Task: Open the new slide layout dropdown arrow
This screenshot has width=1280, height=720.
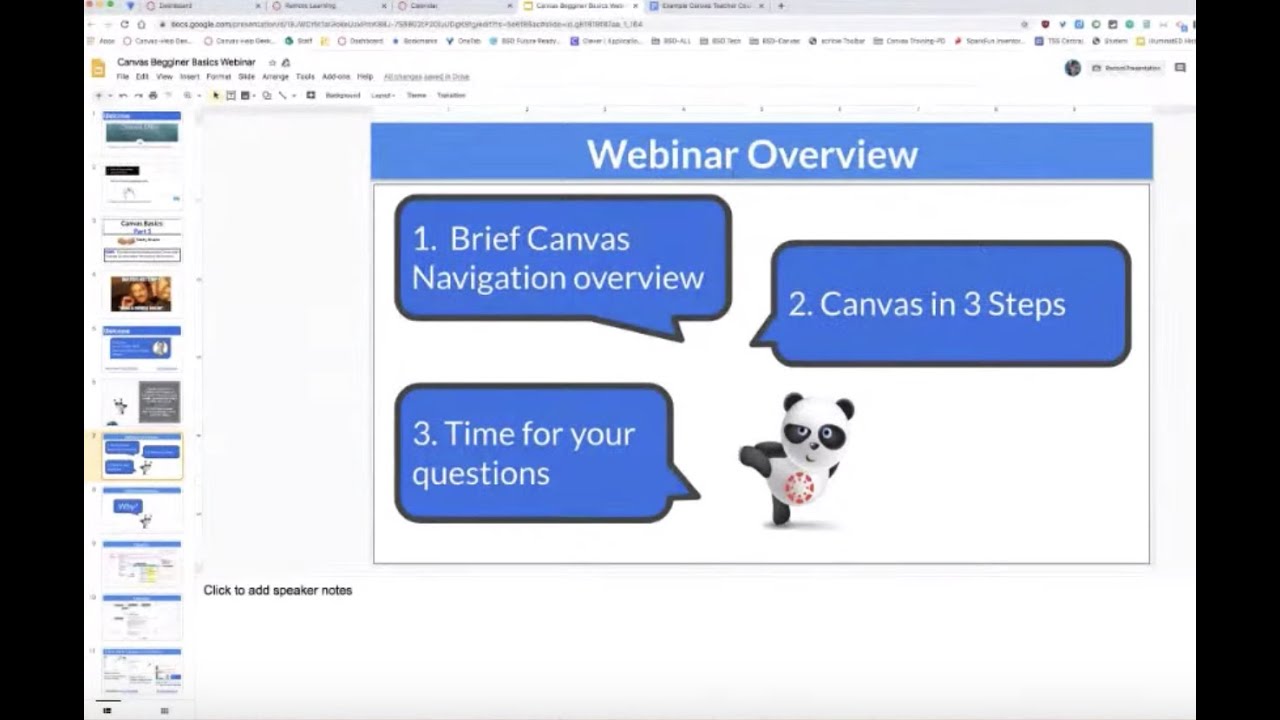Action: [110, 95]
